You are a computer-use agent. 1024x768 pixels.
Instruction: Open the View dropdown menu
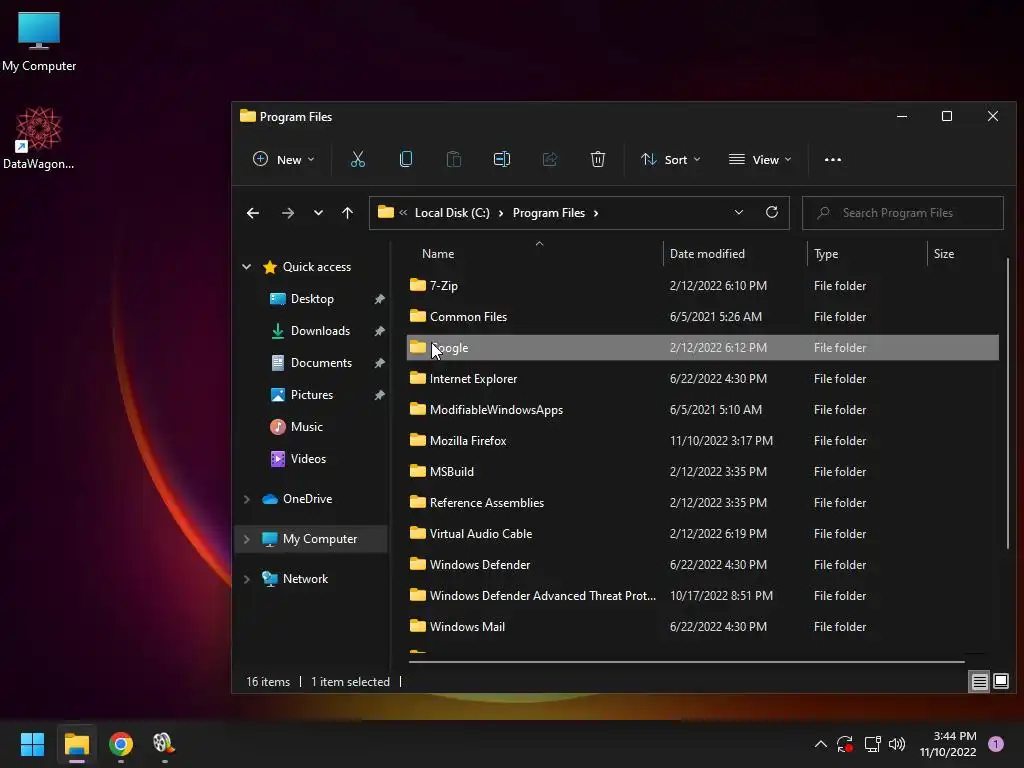[x=760, y=159]
